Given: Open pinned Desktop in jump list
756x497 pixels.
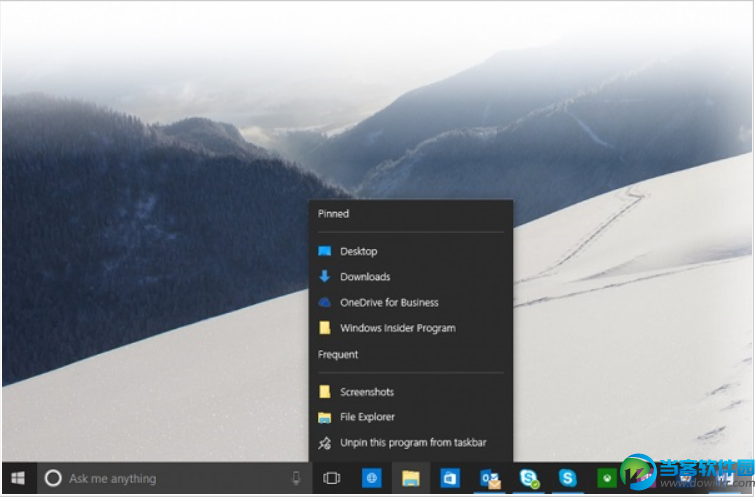Looking at the screenshot, I should click(x=411, y=251).
